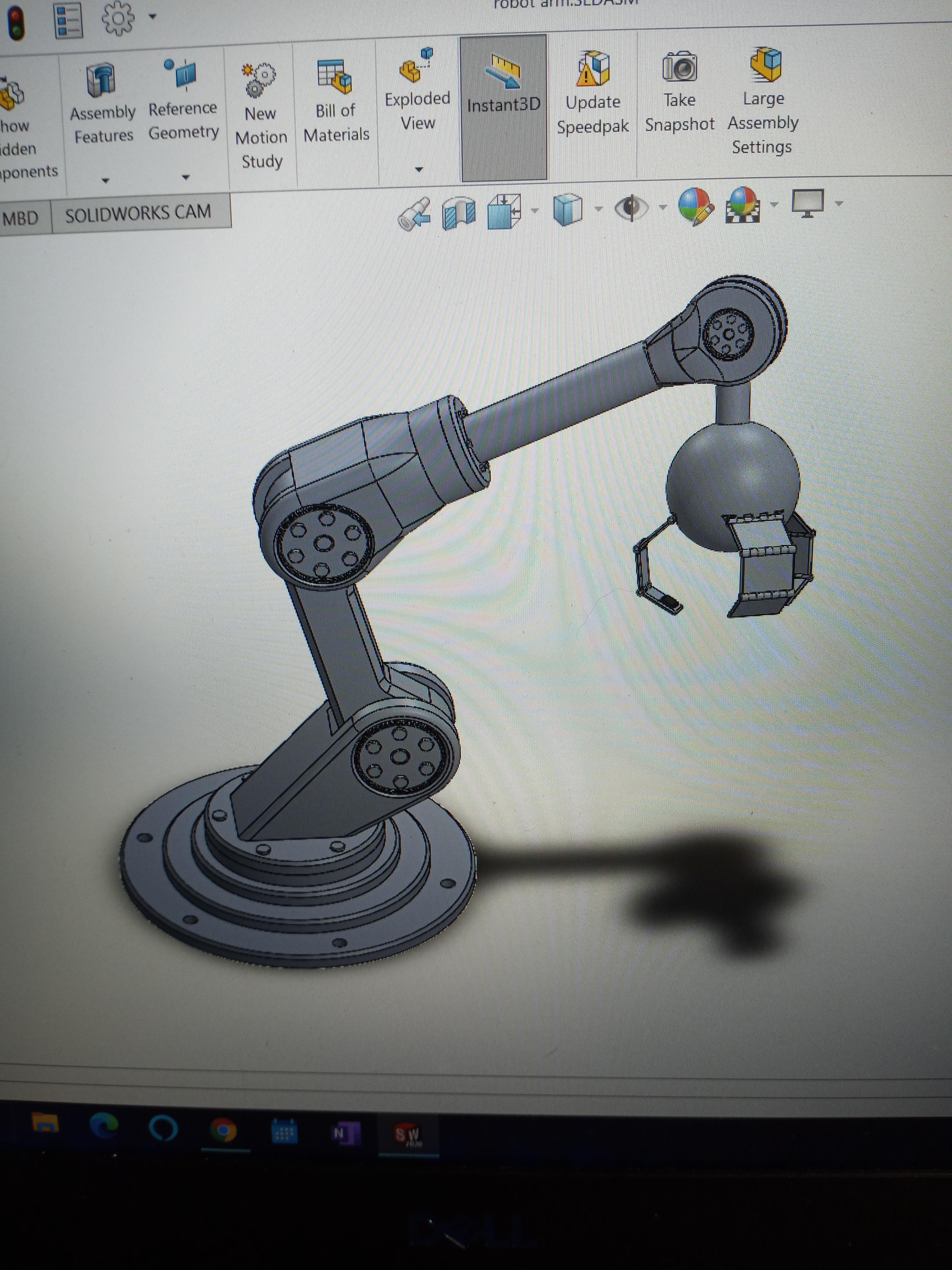This screenshot has width=952, height=1270.
Task: Toggle Section View in heads-up toolbar
Action: pos(459,212)
